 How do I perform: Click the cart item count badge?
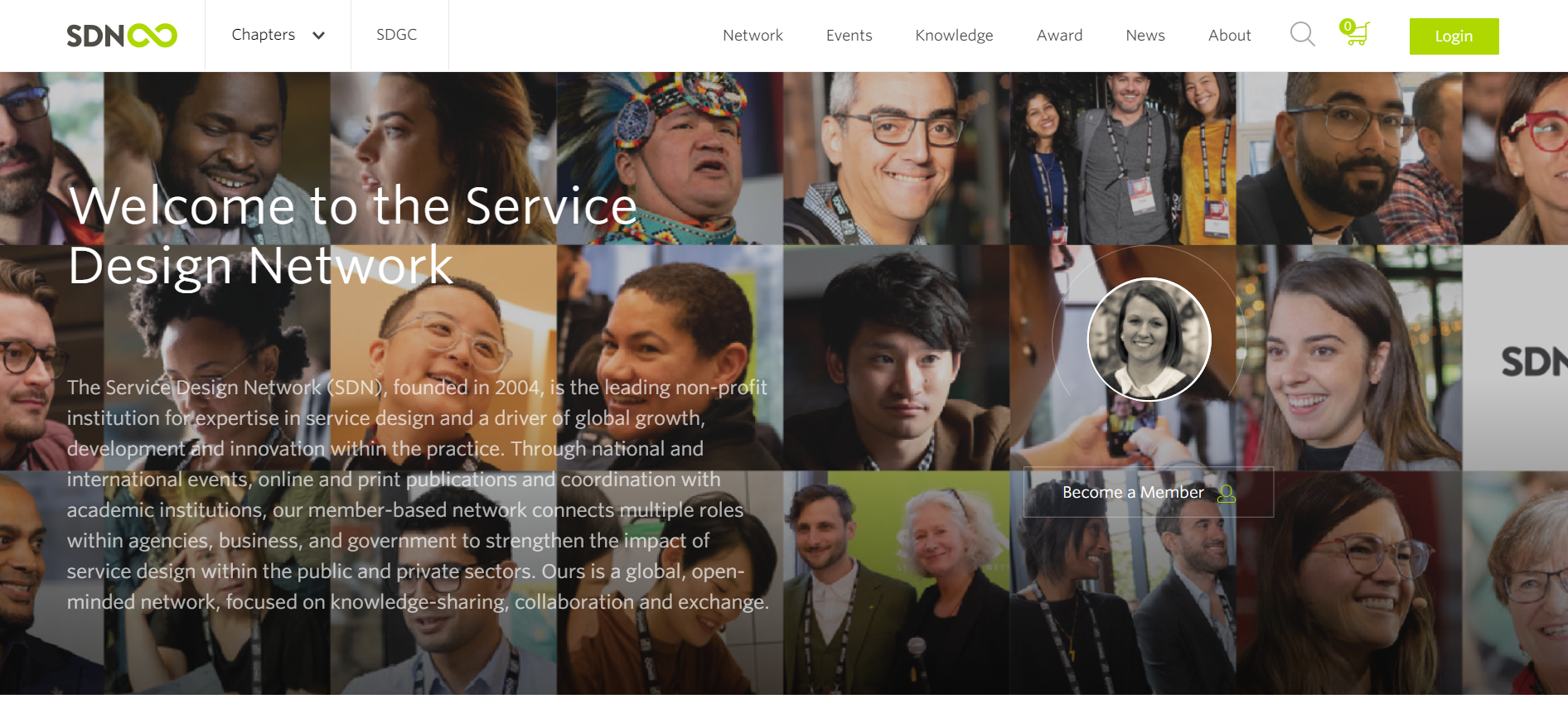pyautogui.click(x=1348, y=27)
